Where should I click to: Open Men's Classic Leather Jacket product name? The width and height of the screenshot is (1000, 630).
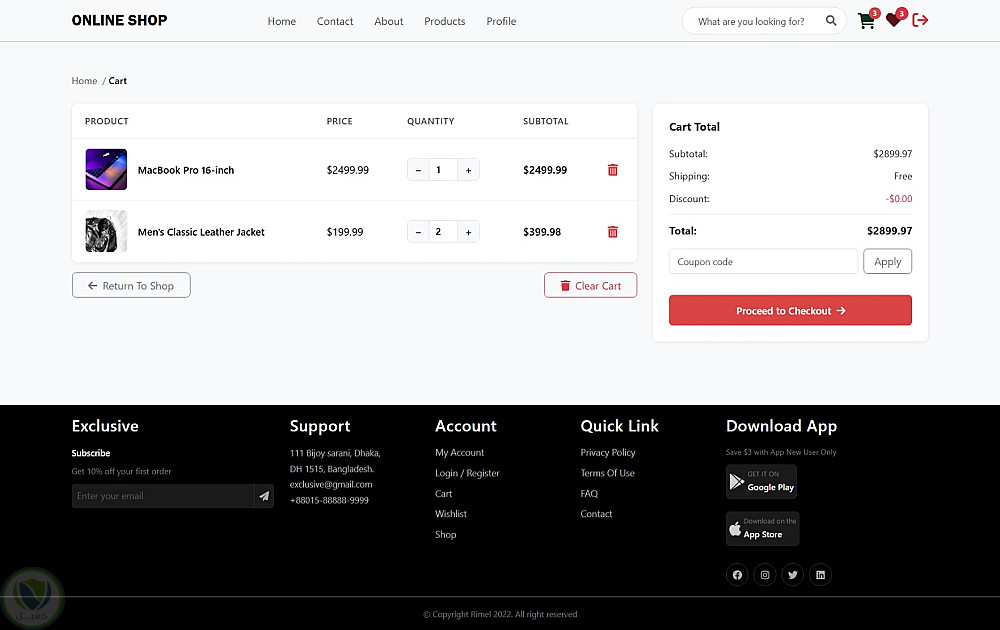[201, 232]
